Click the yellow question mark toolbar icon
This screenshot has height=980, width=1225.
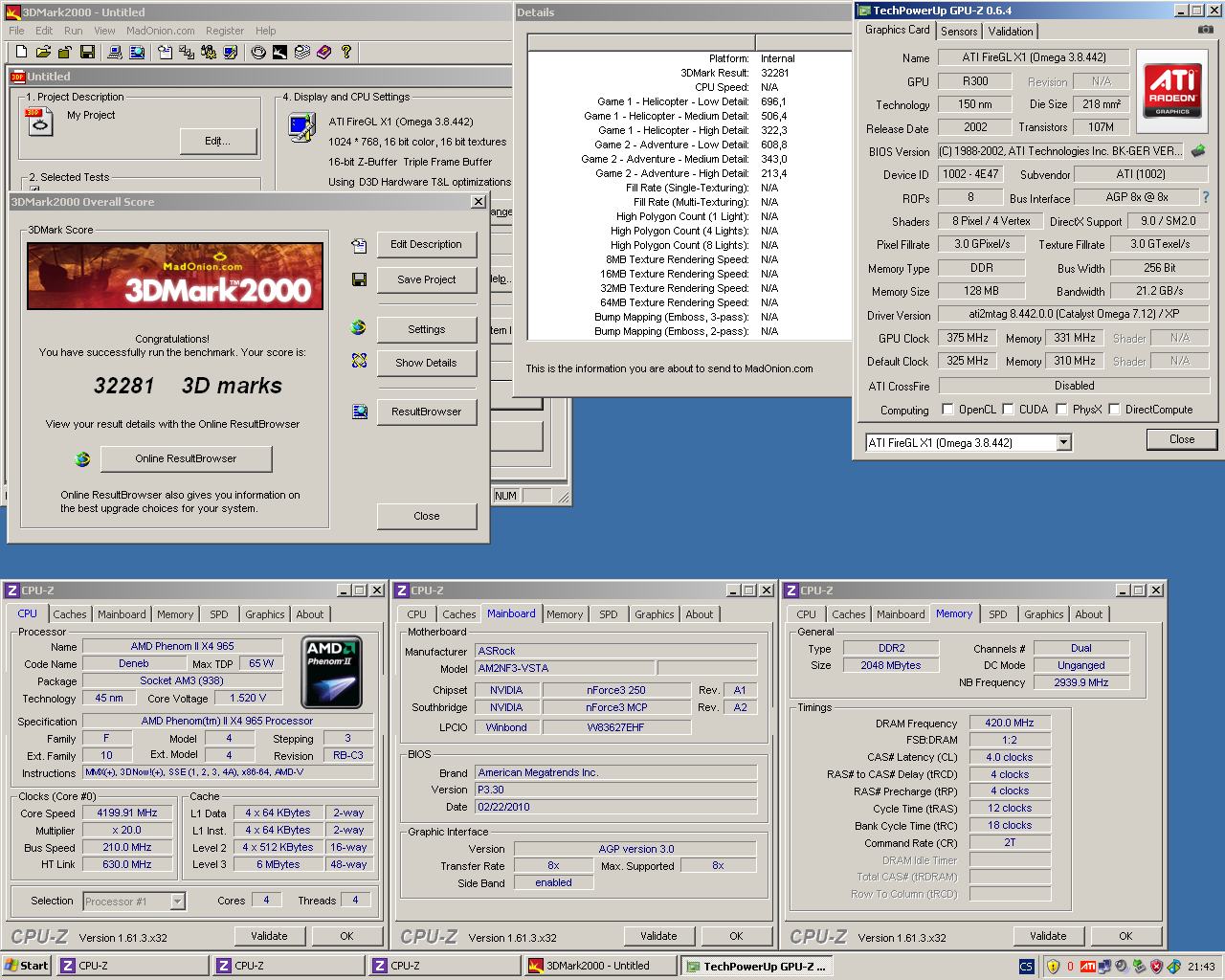345,52
